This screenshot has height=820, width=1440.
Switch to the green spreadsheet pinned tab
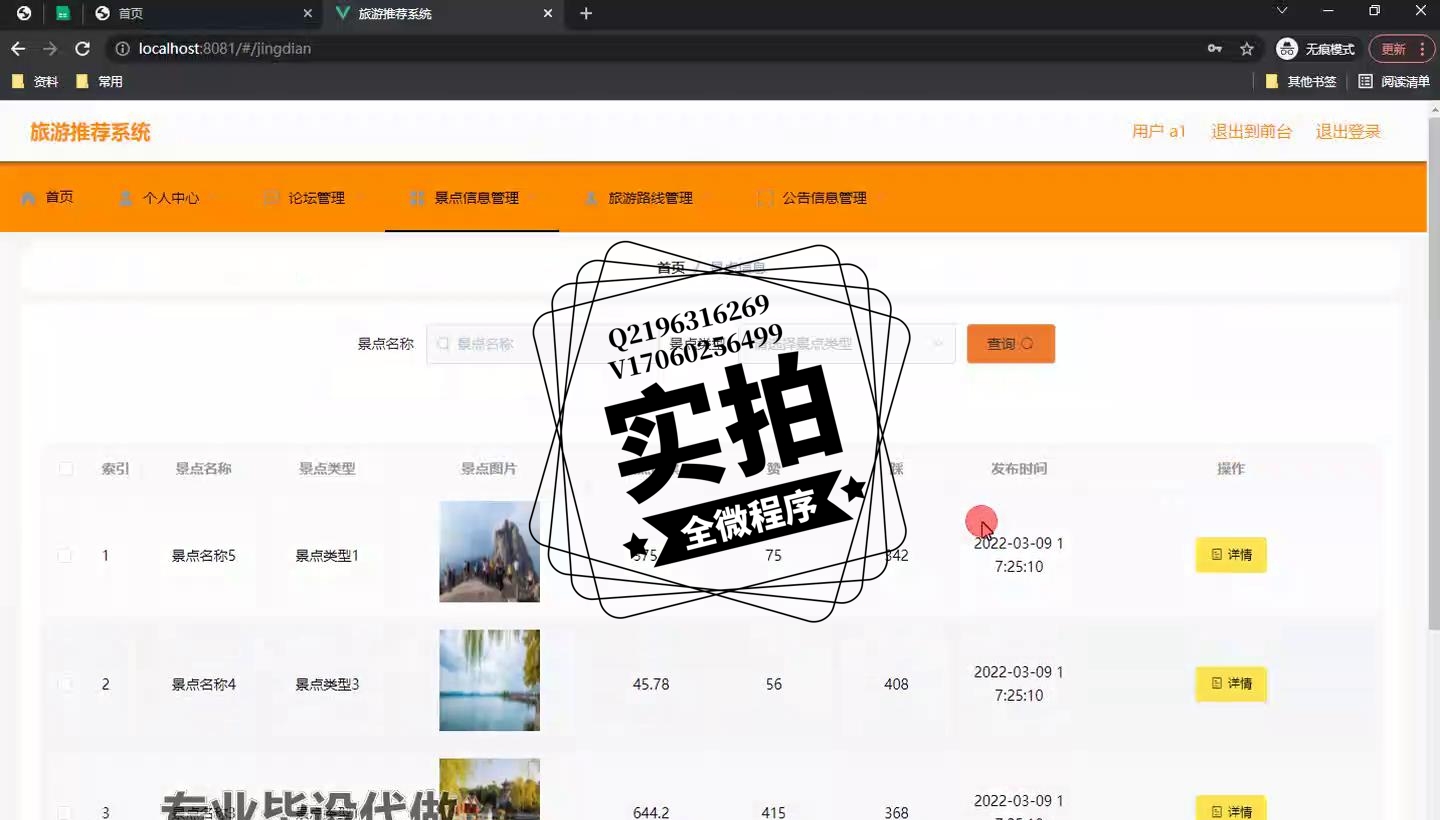[63, 14]
